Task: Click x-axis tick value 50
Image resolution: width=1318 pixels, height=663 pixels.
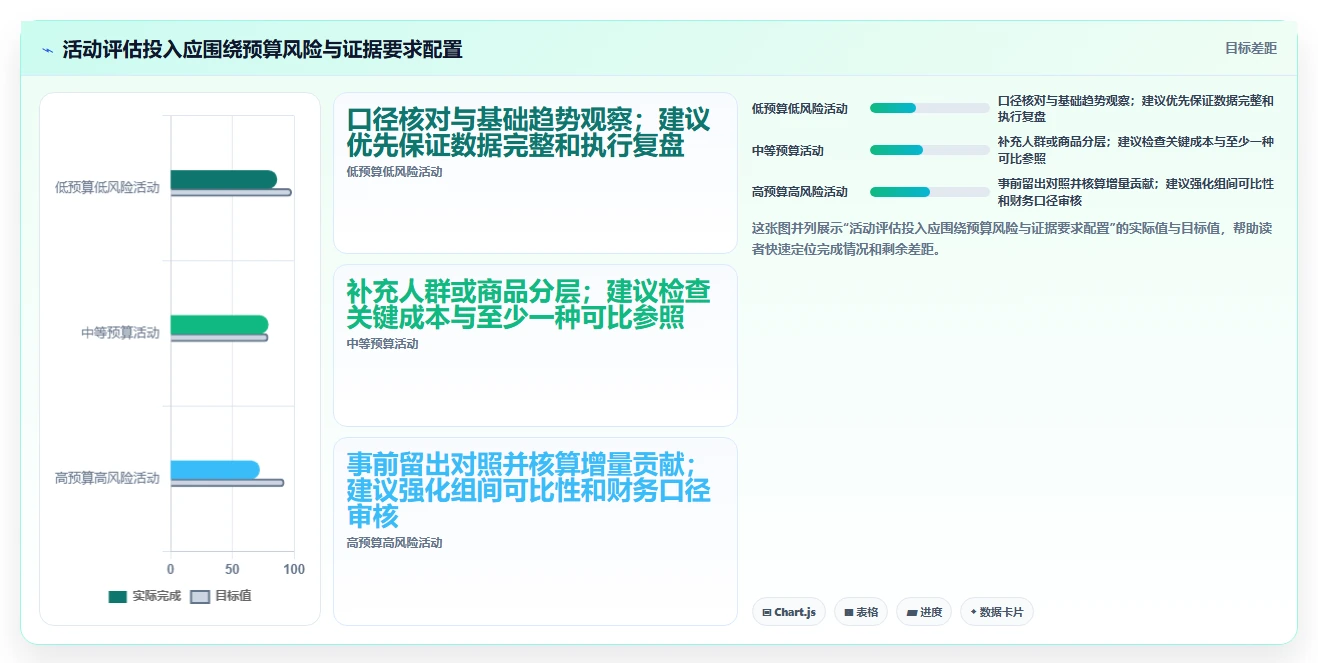Action: (x=232, y=569)
